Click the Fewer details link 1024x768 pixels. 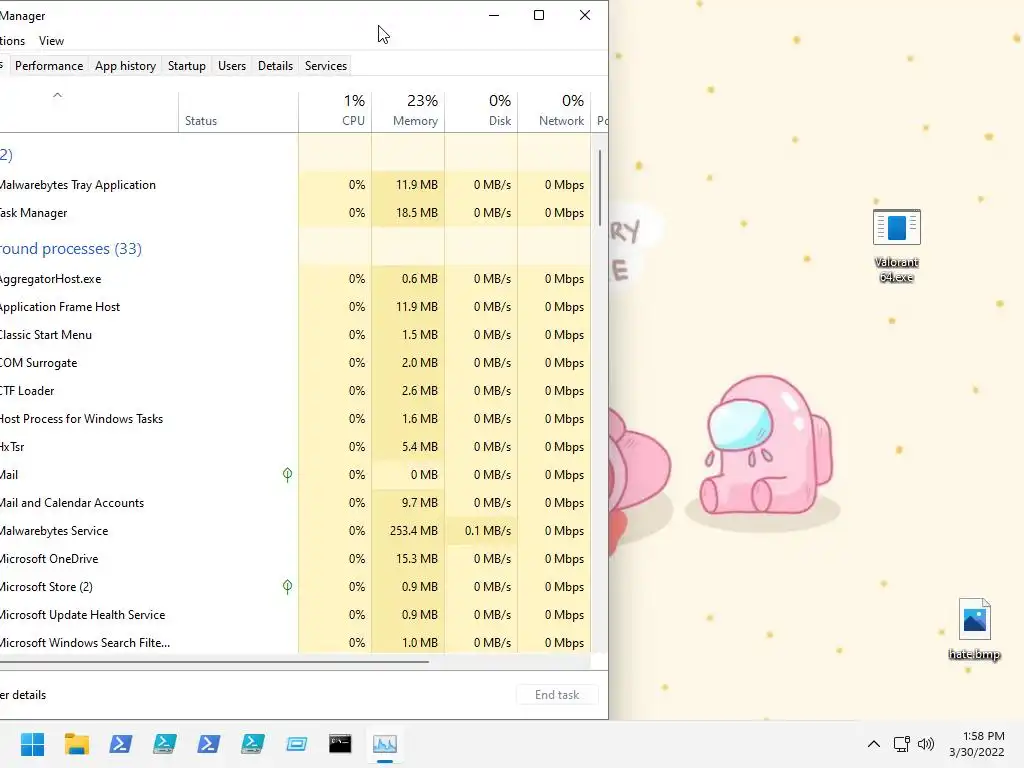(x=23, y=695)
